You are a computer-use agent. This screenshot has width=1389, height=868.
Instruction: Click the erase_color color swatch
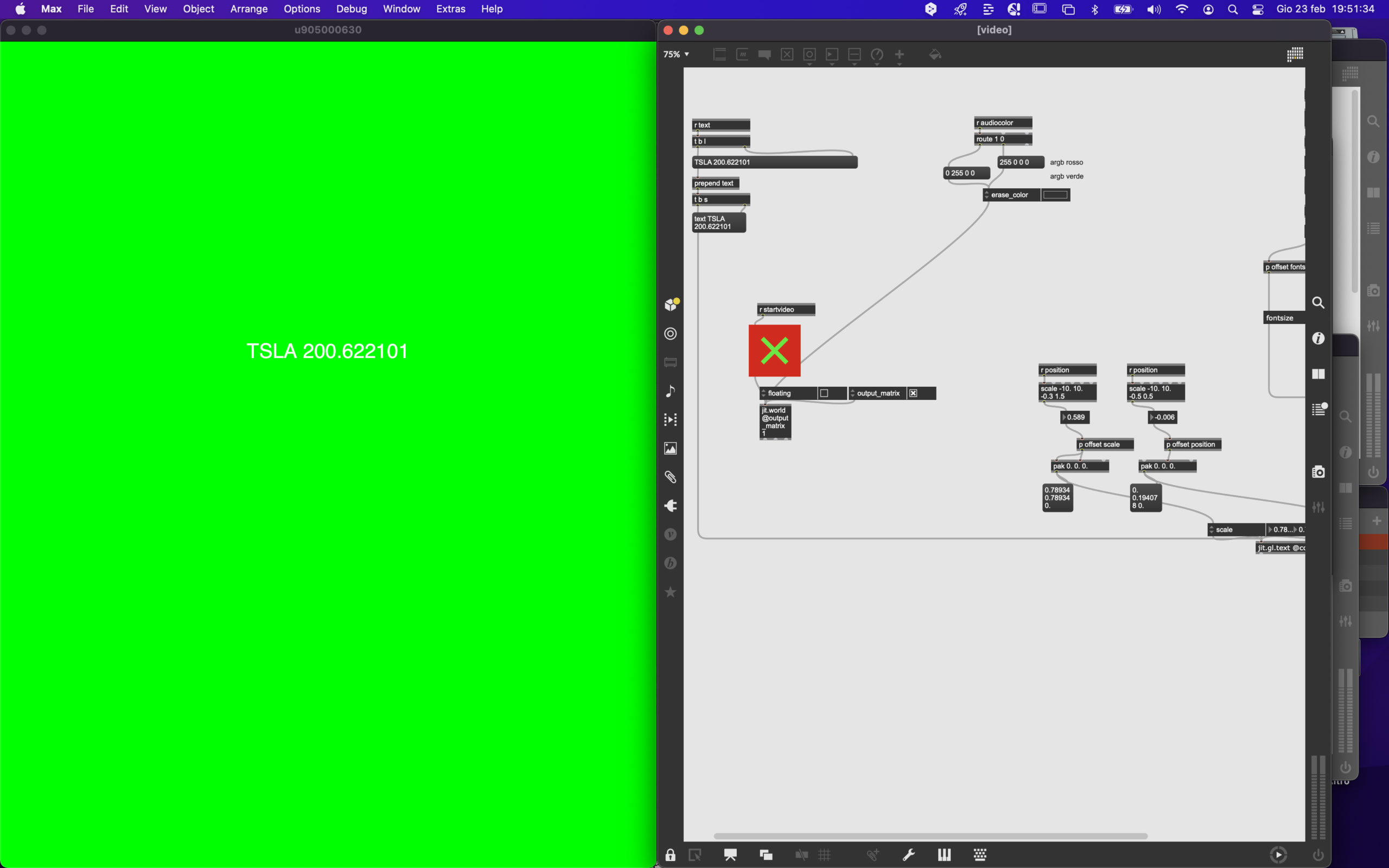(1055, 195)
